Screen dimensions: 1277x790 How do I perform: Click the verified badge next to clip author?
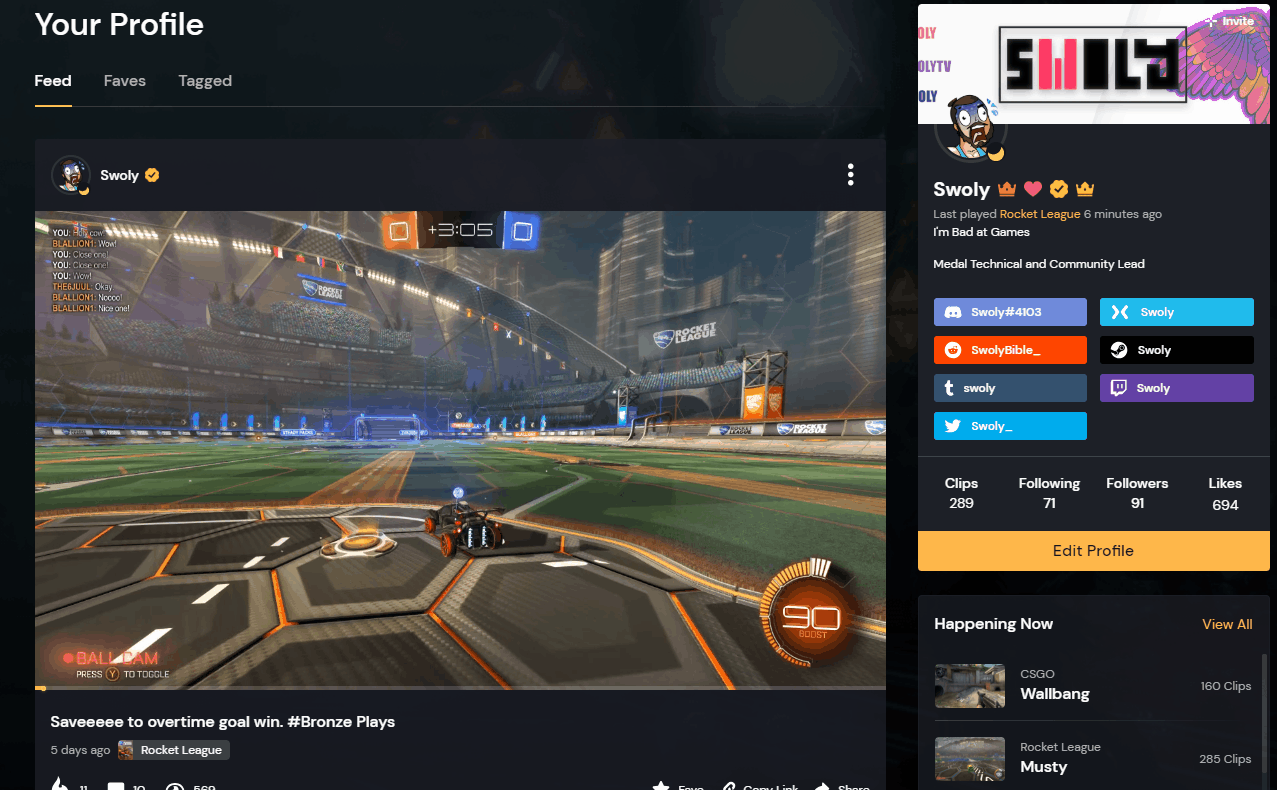pyautogui.click(x=152, y=175)
